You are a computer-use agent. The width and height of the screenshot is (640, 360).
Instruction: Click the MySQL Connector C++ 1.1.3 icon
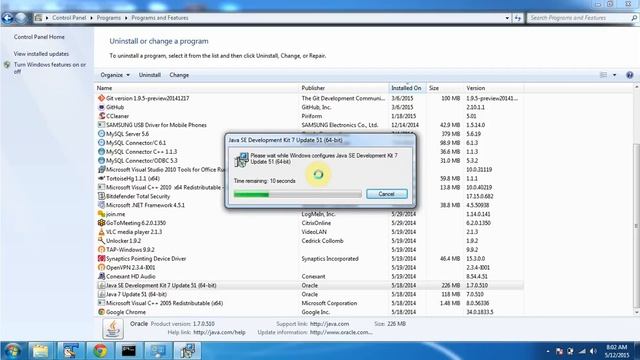101,152
